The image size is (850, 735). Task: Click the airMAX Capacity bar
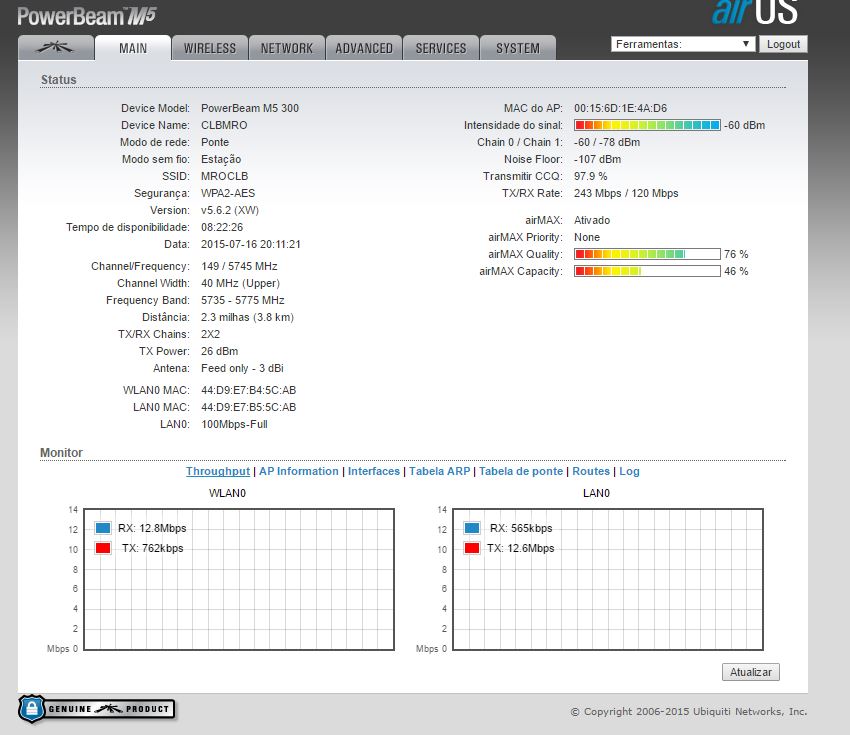[x=647, y=271]
